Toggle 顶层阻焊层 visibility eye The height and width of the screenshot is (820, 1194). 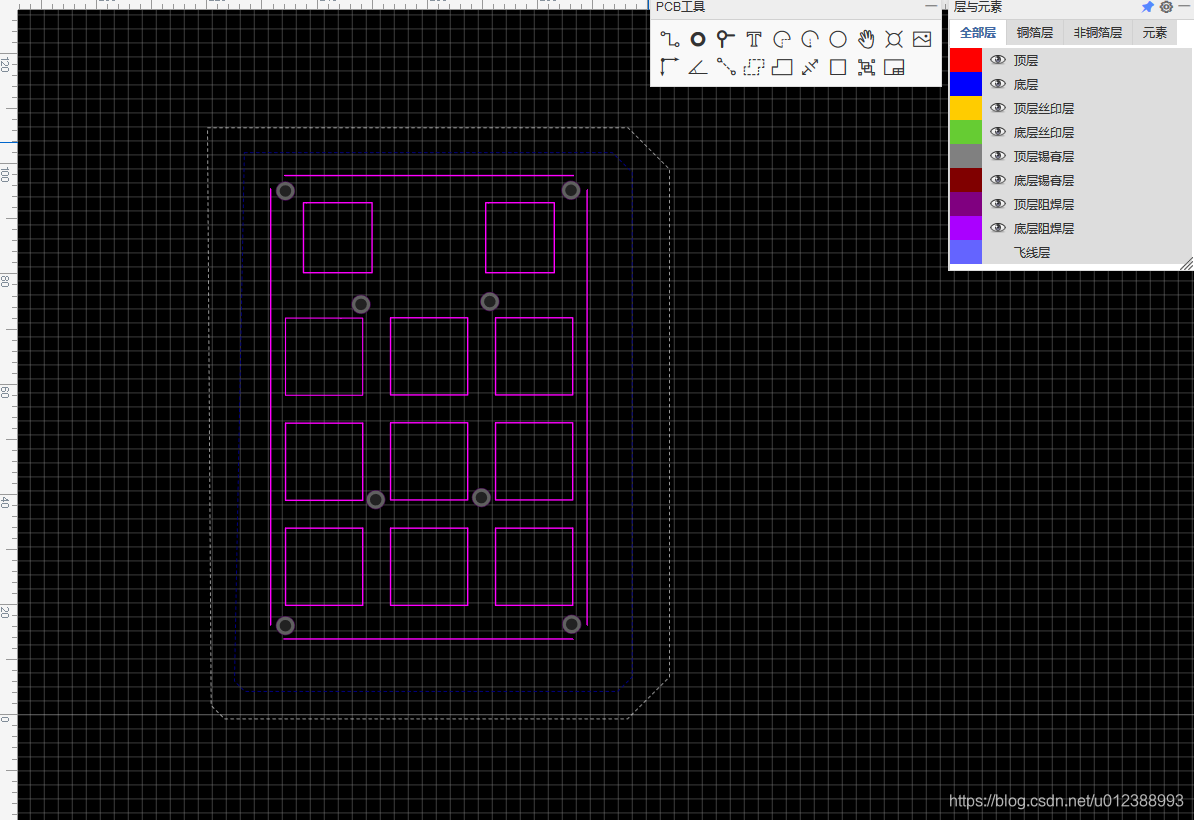click(x=998, y=203)
